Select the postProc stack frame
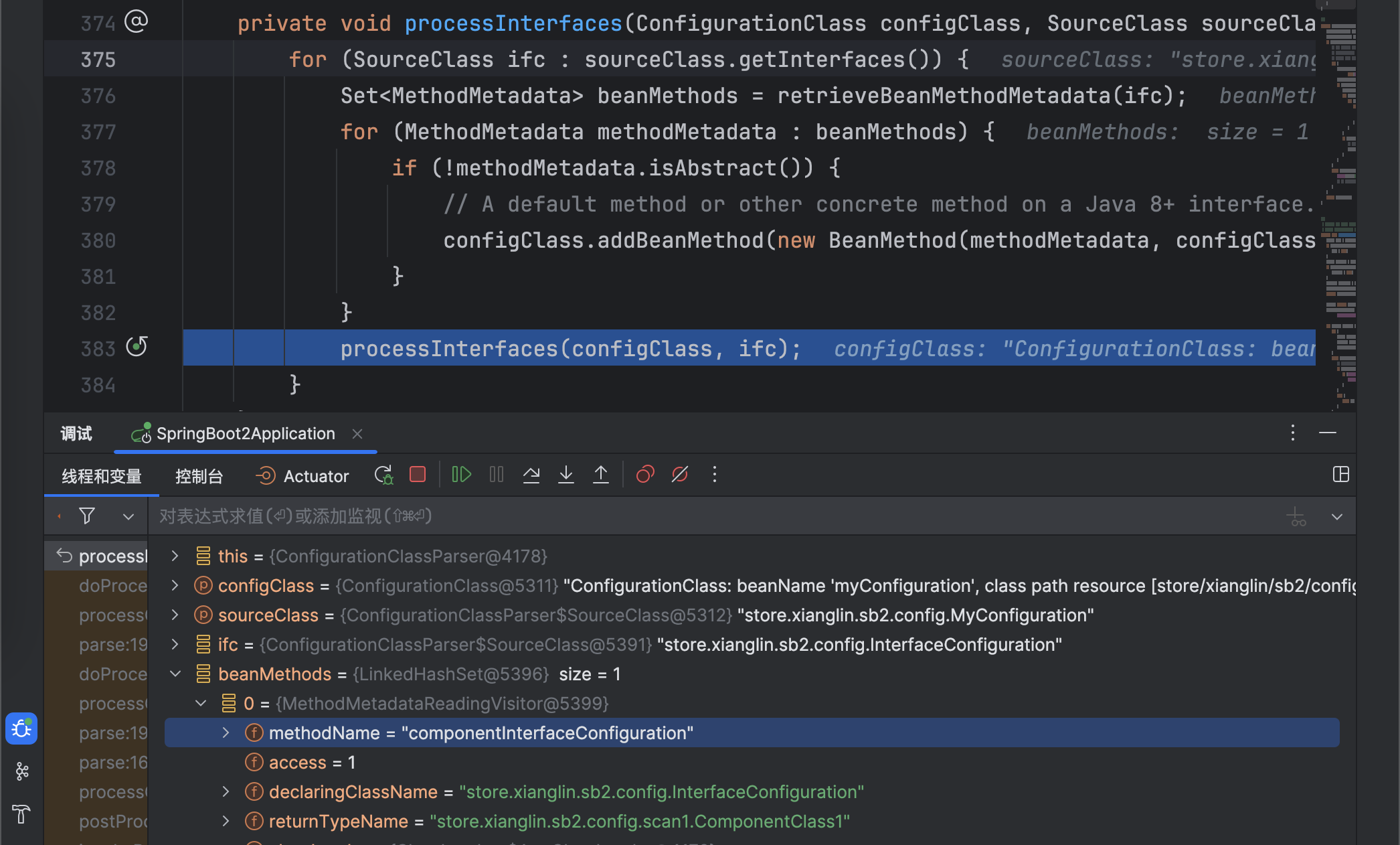Image resolution: width=1400 pixels, height=845 pixels. click(96, 821)
